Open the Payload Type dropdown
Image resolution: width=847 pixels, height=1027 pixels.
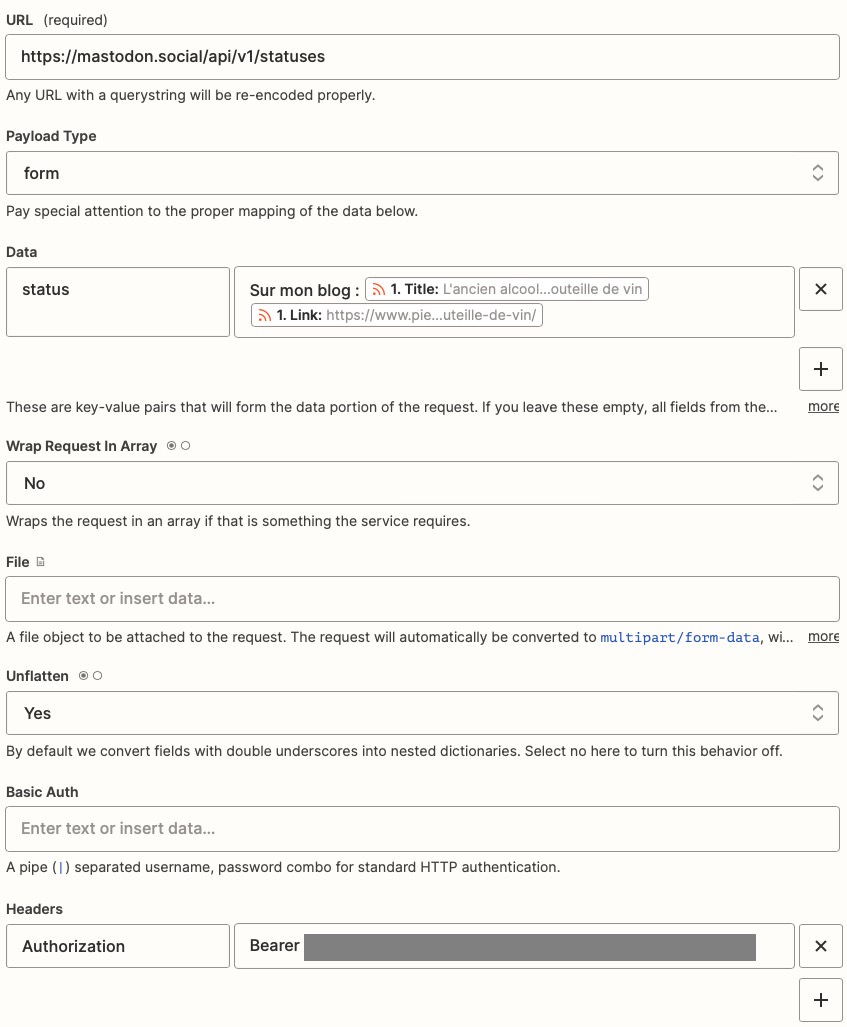(x=422, y=173)
